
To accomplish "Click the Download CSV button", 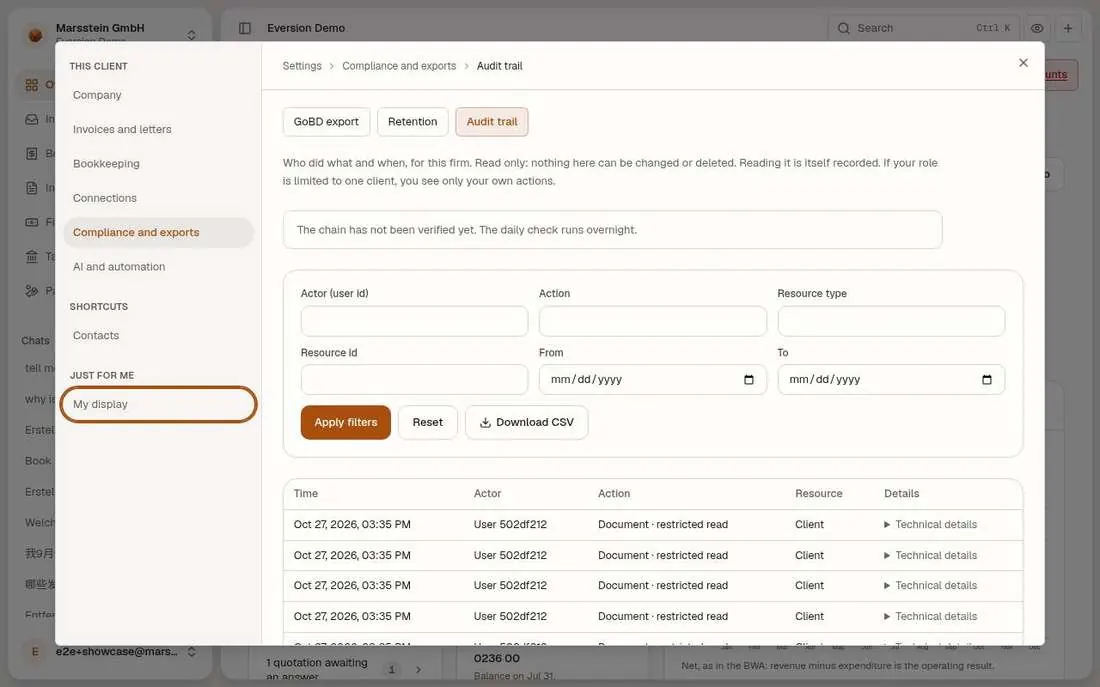I will point(527,422).
